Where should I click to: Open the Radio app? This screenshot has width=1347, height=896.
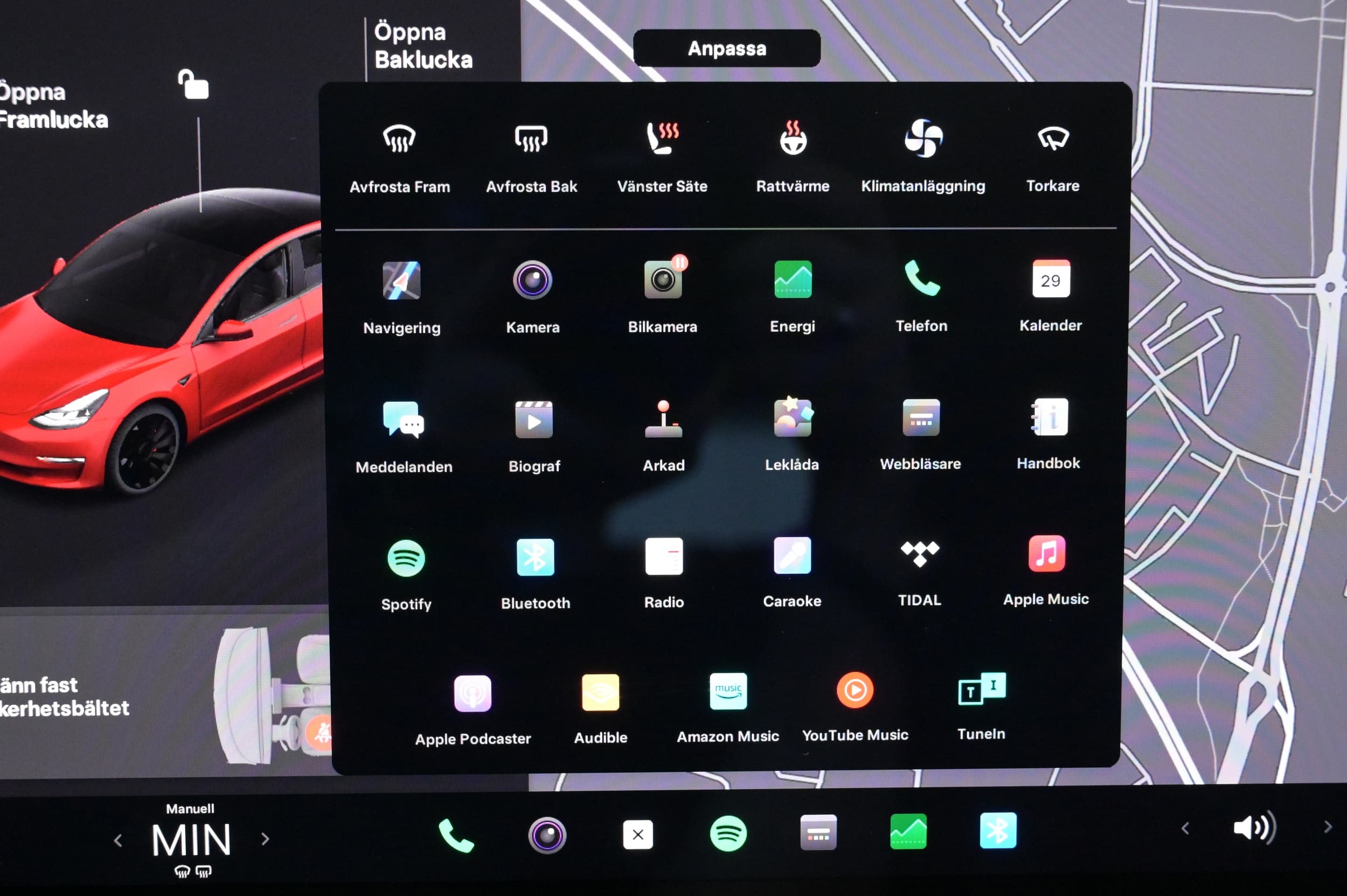(x=663, y=574)
